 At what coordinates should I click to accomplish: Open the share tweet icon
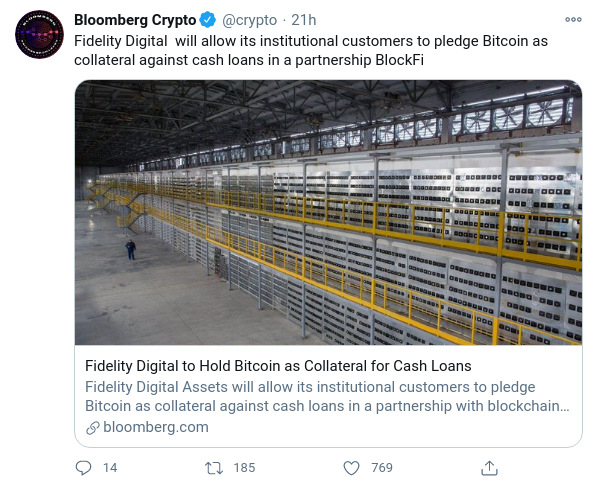point(489,468)
